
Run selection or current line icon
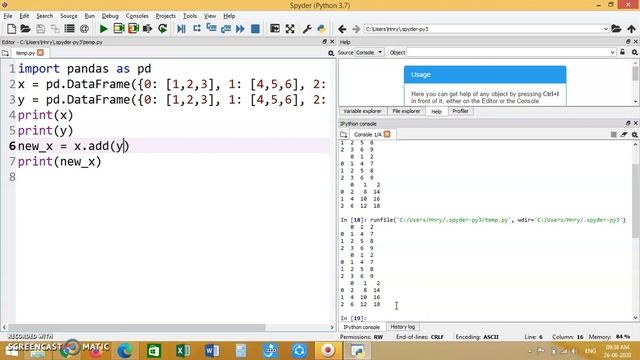pos(147,29)
